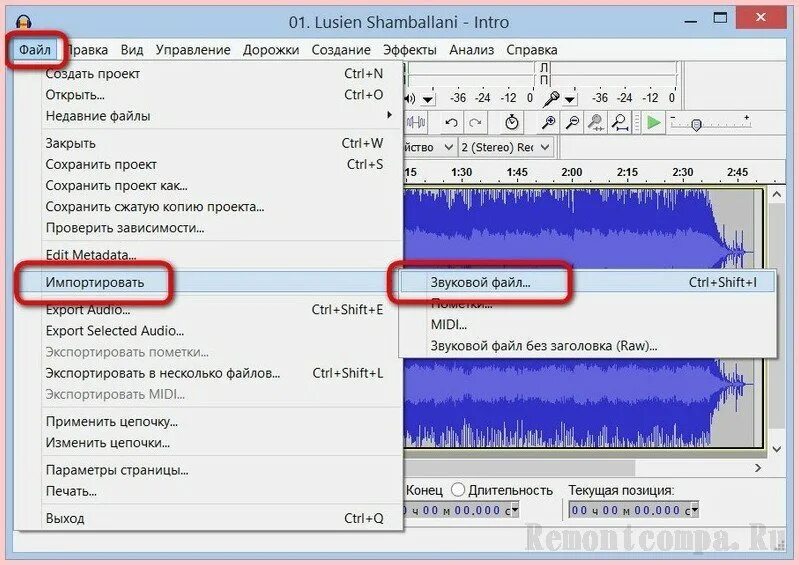This screenshot has width=799, height=565.
Task: Click the Redo arrow icon
Action: pyautogui.click(x=475, y=123)
